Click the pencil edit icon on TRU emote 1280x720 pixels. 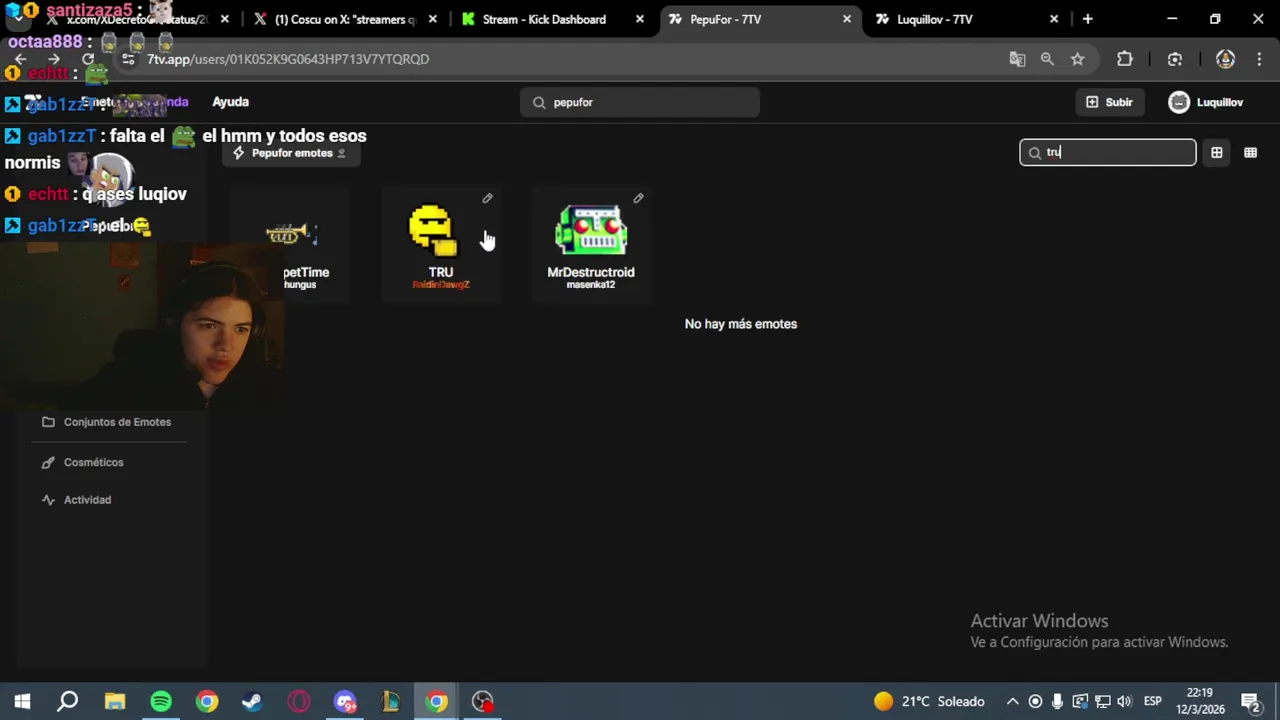pos(487,198)
